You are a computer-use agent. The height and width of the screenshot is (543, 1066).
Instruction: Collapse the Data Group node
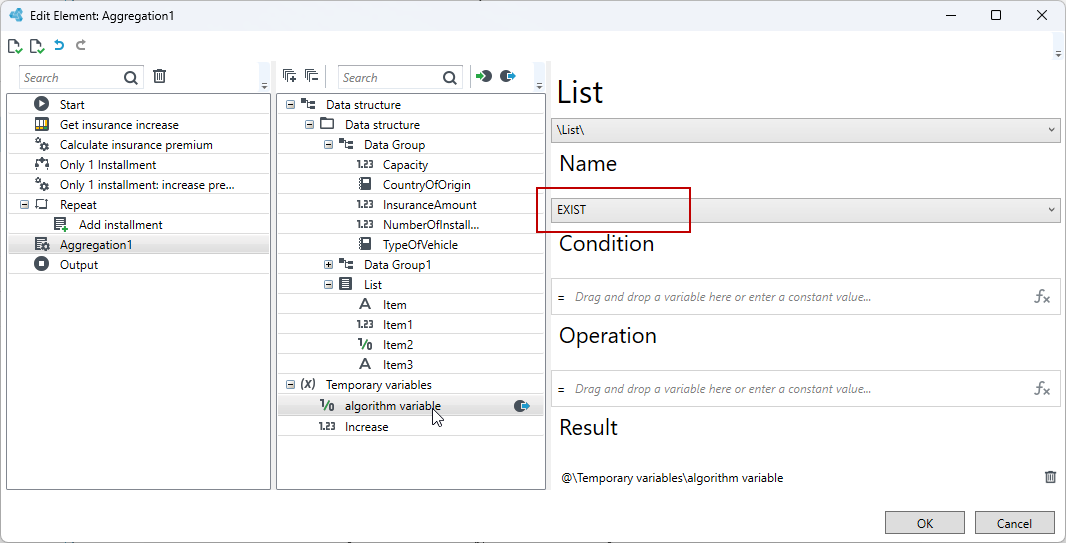coord(328,145)
